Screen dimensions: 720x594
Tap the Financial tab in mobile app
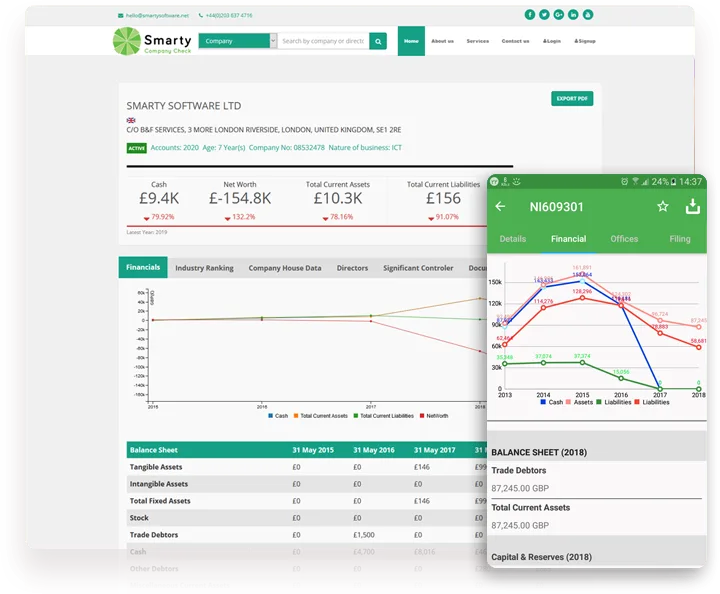[x=568, y=239]
